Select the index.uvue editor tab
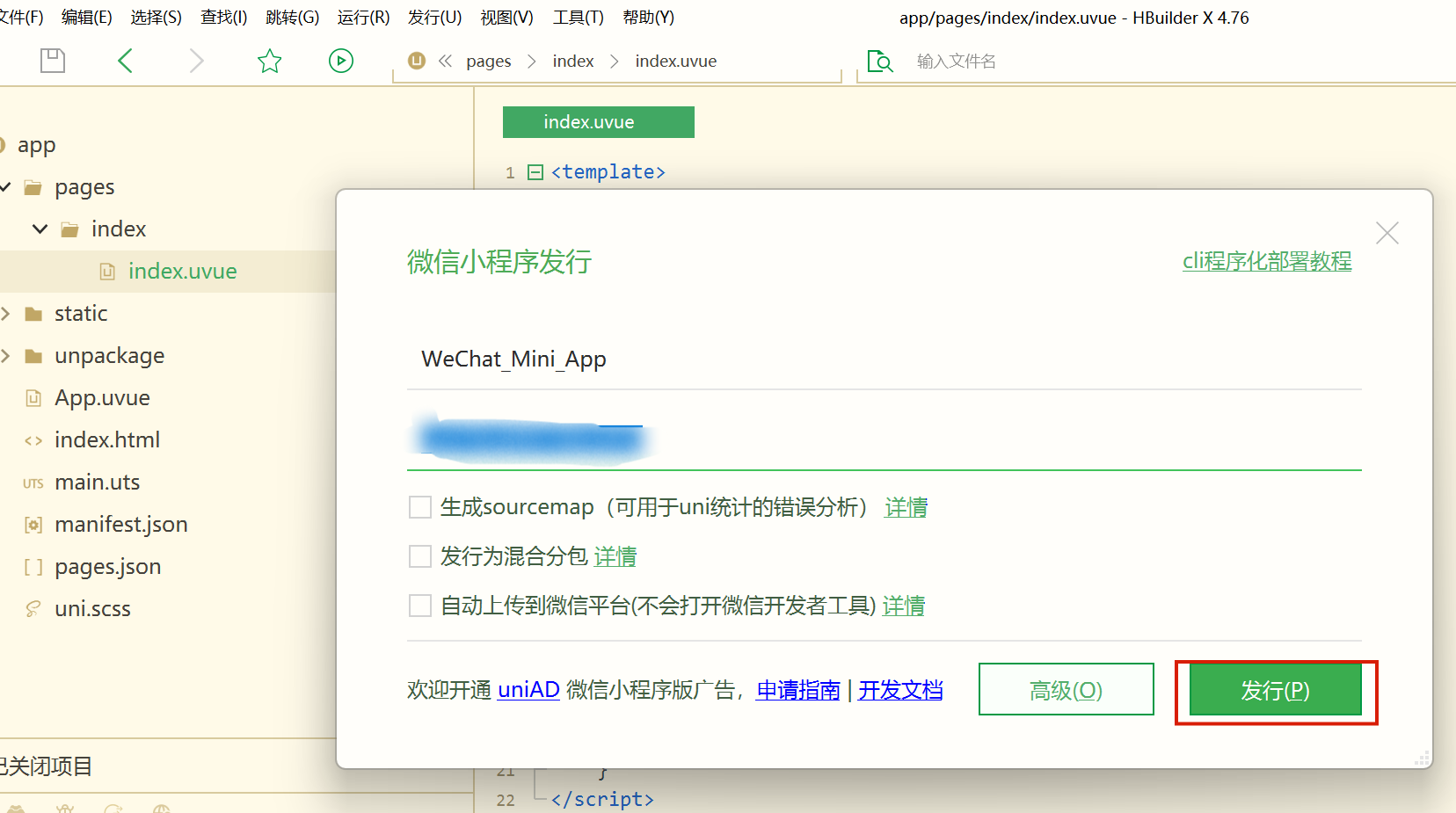The height and width of the screenshot is (813, 1456). pos(599,122)
